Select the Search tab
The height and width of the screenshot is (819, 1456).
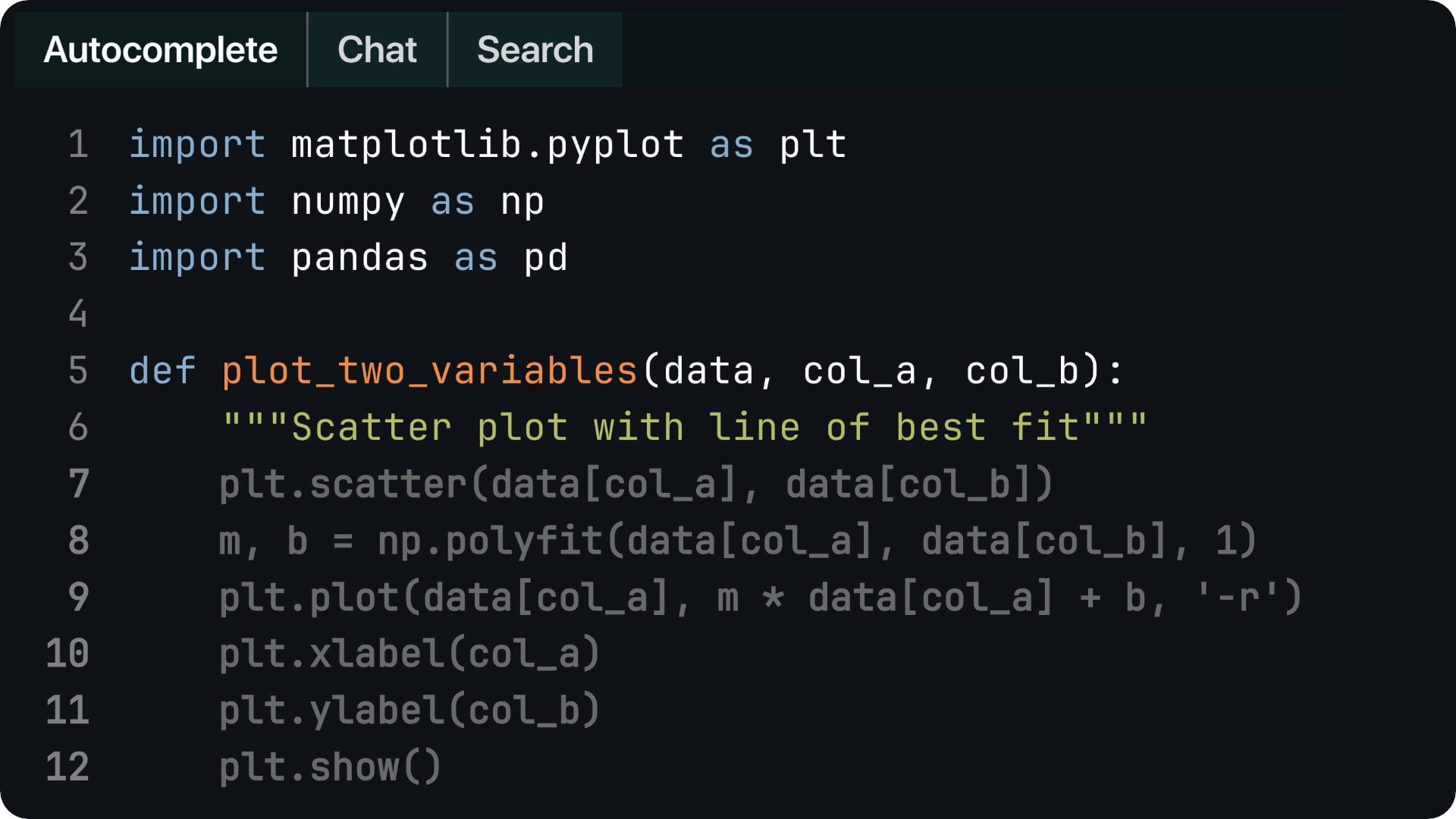[535, 50]
